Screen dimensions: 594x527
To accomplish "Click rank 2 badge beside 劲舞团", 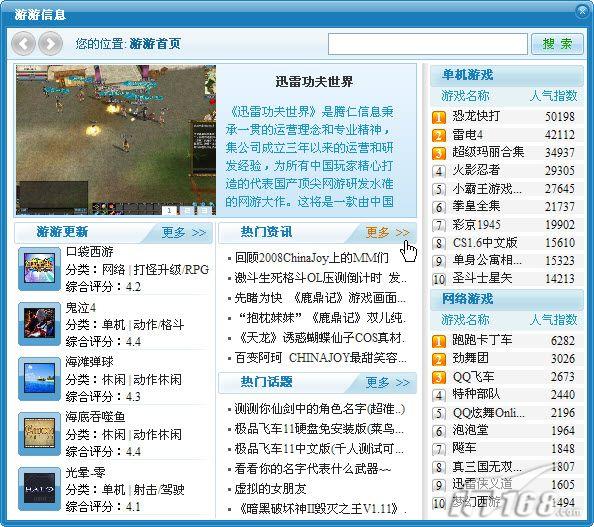I will 439,359.
